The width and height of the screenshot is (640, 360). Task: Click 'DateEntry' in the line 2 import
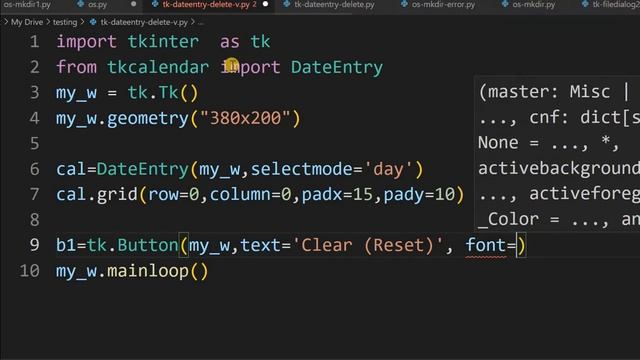point(337,67)
